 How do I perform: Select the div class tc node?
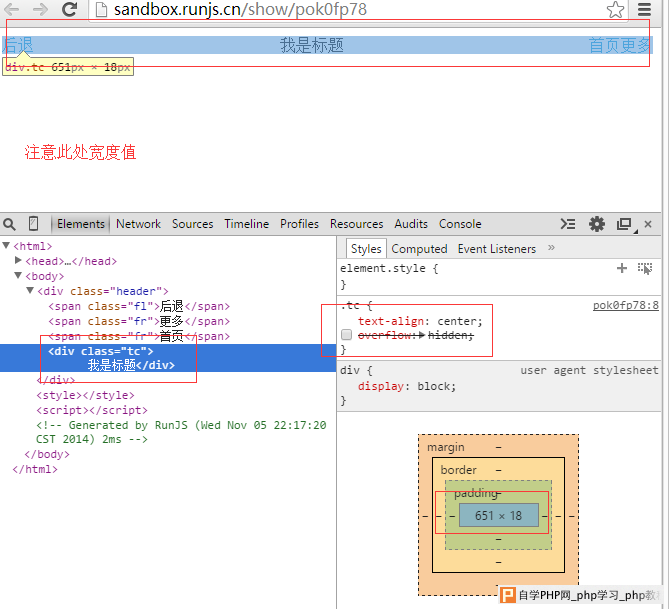click(x=168, y=358)
